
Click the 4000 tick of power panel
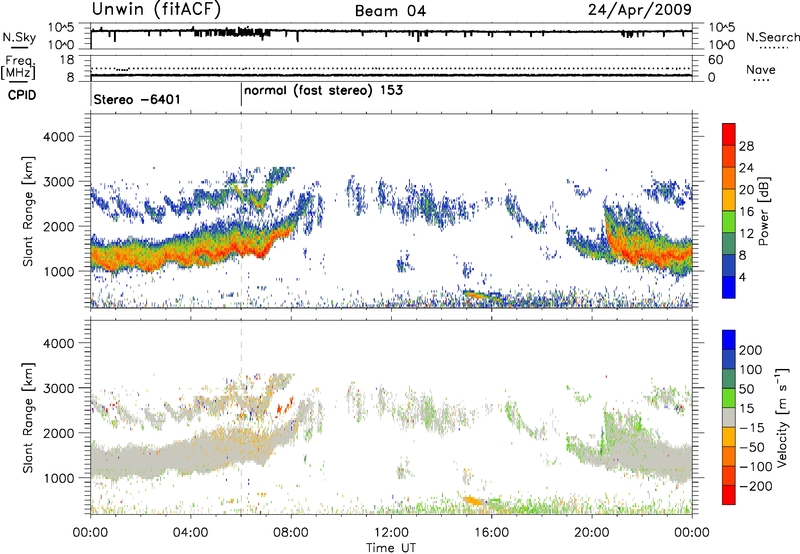[x=58, y=137]
